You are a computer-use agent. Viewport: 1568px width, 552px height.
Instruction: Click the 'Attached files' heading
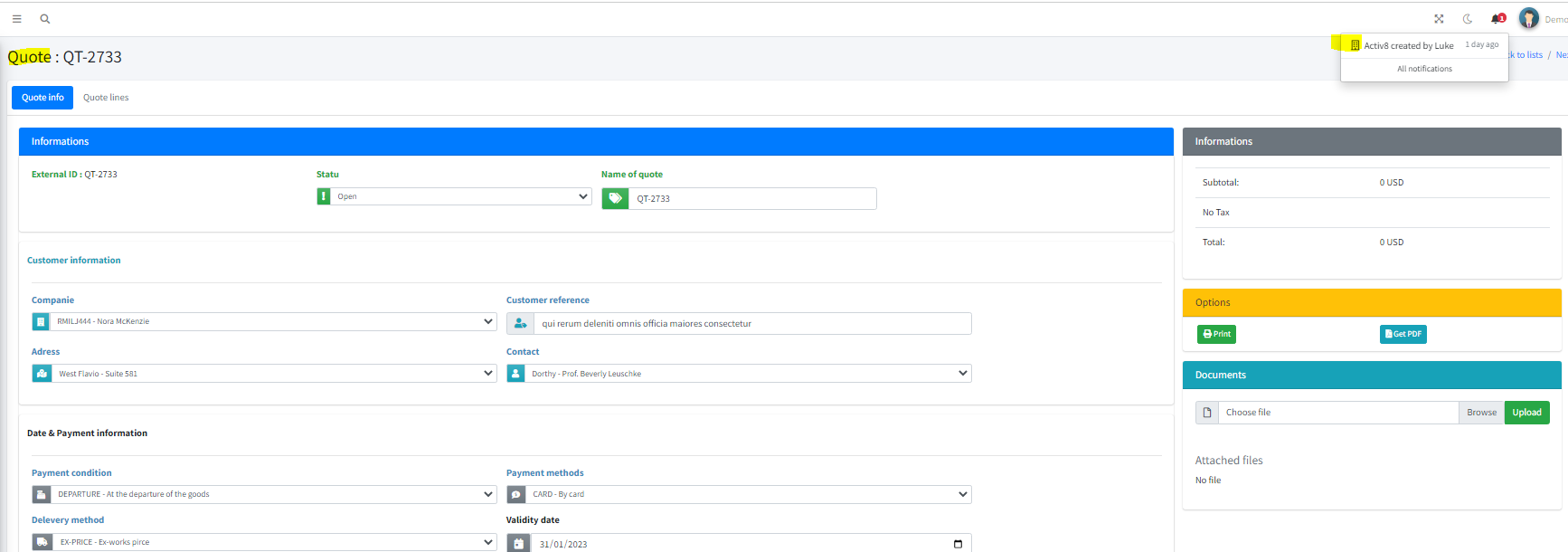pos(1229,461)
